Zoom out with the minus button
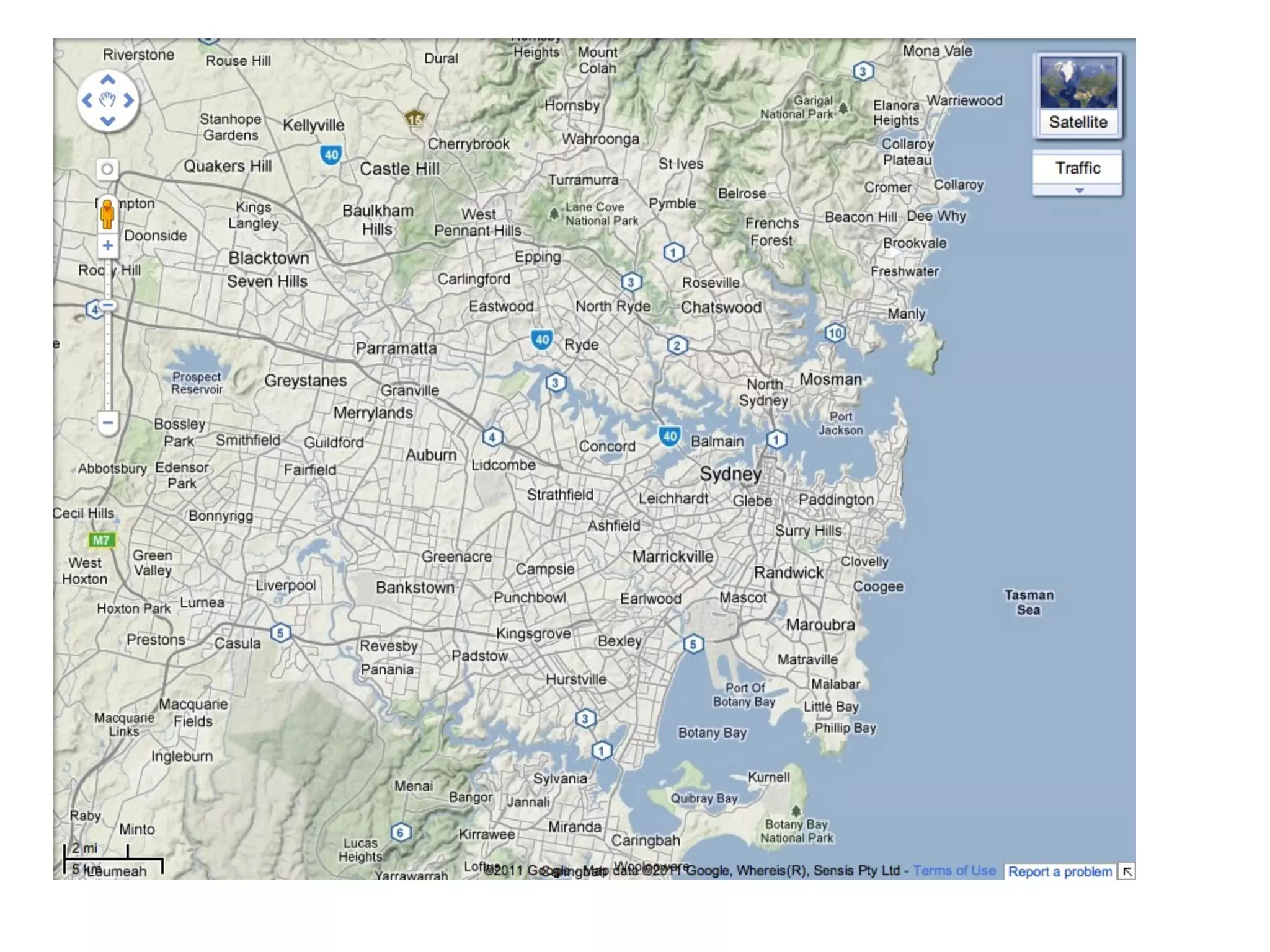This screenshot has width=1270, height=952. click(x=107, y=423)
